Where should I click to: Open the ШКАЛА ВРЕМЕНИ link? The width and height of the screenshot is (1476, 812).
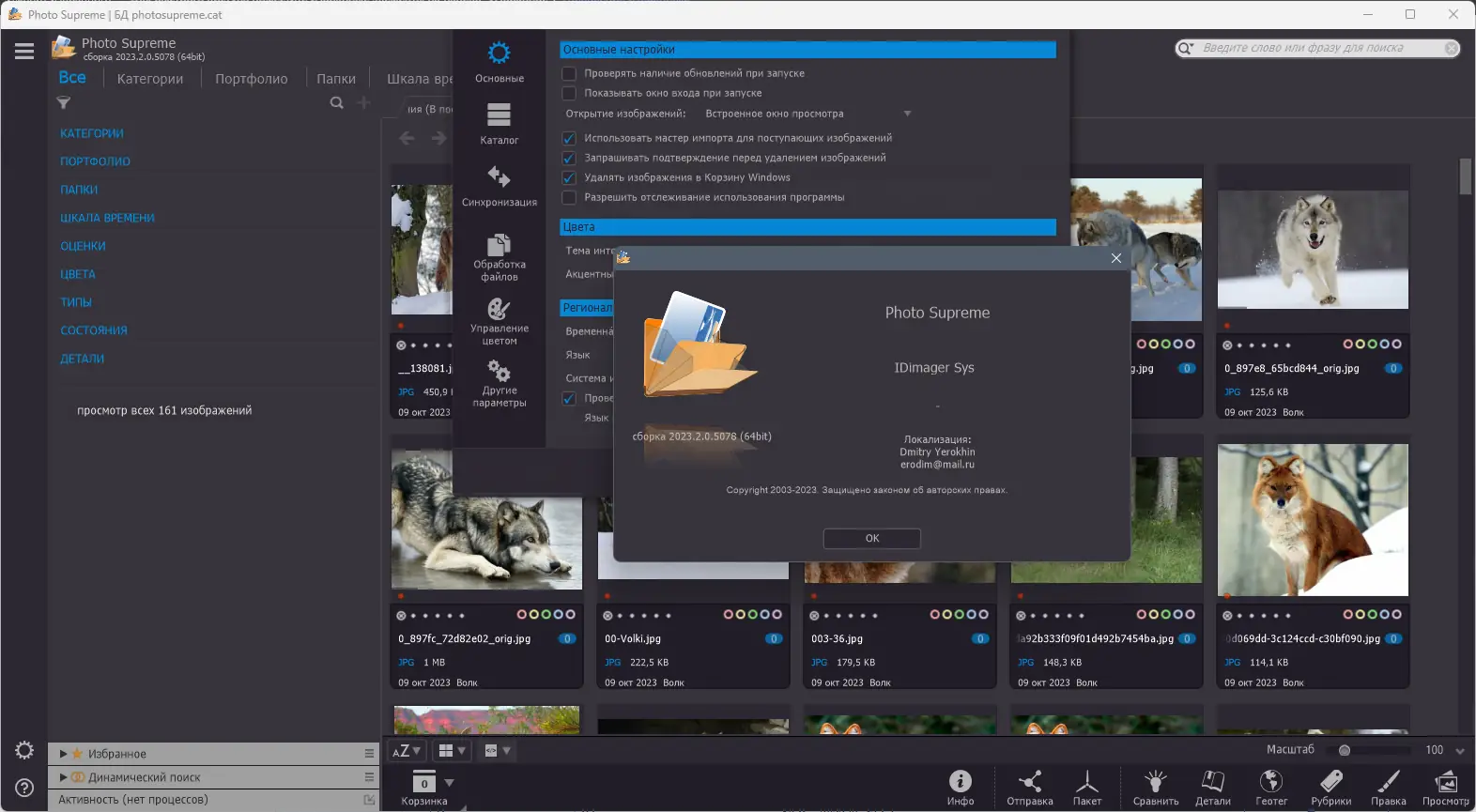pos(107,218)
